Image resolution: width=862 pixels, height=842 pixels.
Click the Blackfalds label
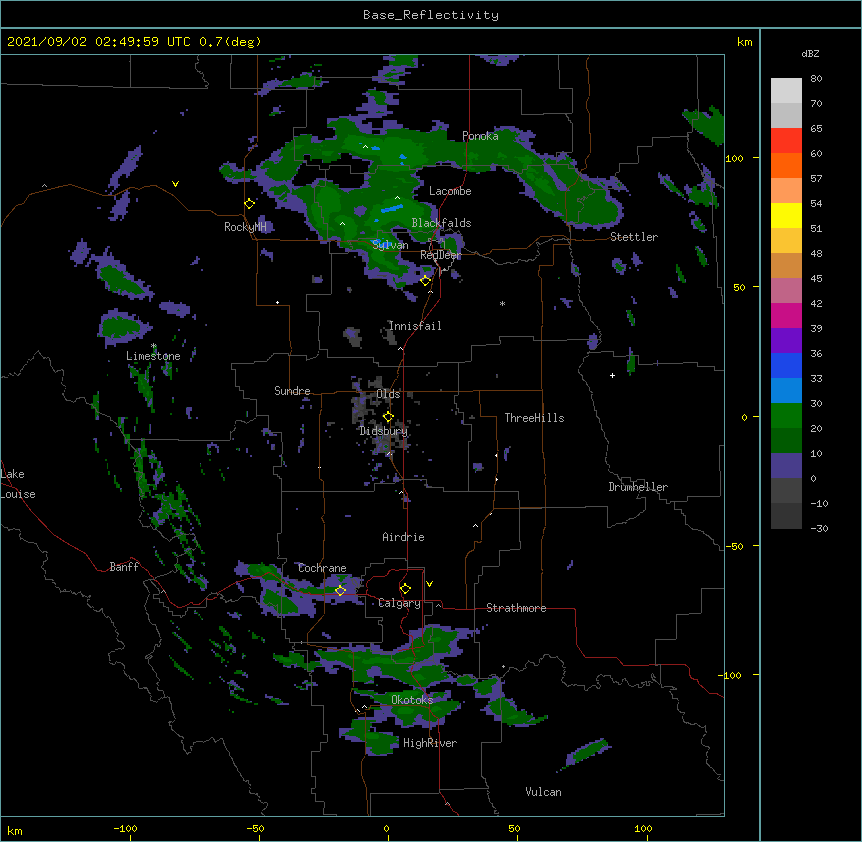point(441,223)
